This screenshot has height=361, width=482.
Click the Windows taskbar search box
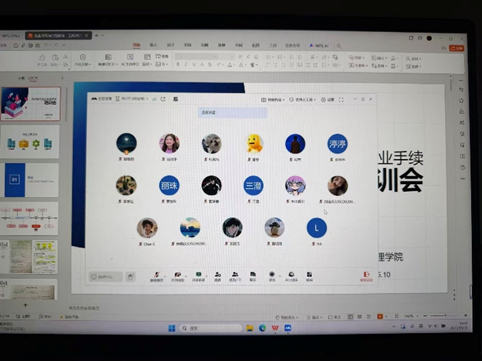pyautogui.click(x=211, y=328)
